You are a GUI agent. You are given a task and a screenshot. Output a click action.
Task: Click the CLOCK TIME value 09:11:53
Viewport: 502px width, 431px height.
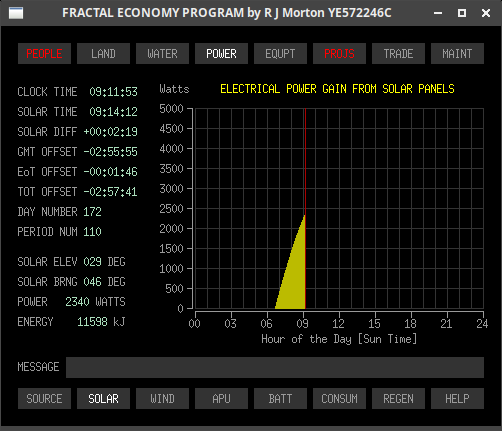tap(113, 92)
